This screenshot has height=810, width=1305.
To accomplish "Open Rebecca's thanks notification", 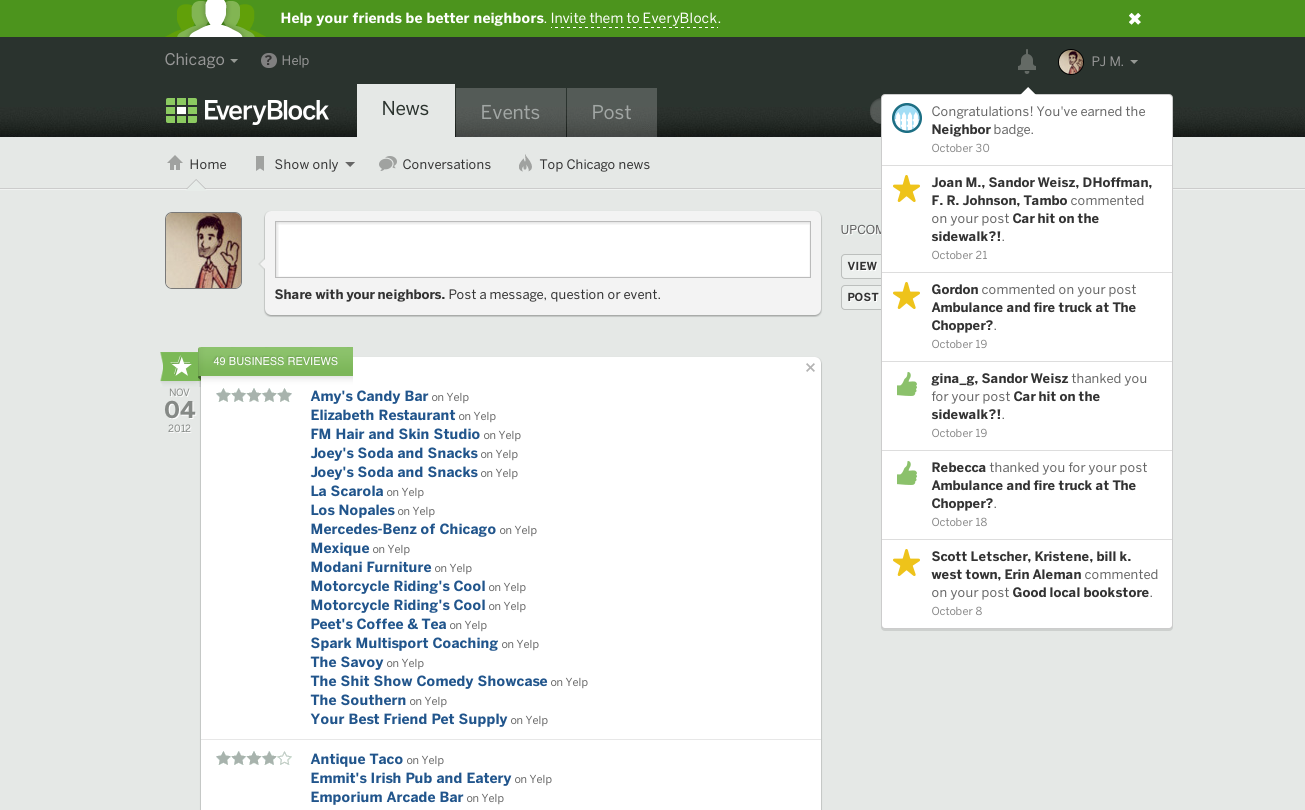I will tap(1027, 495).
